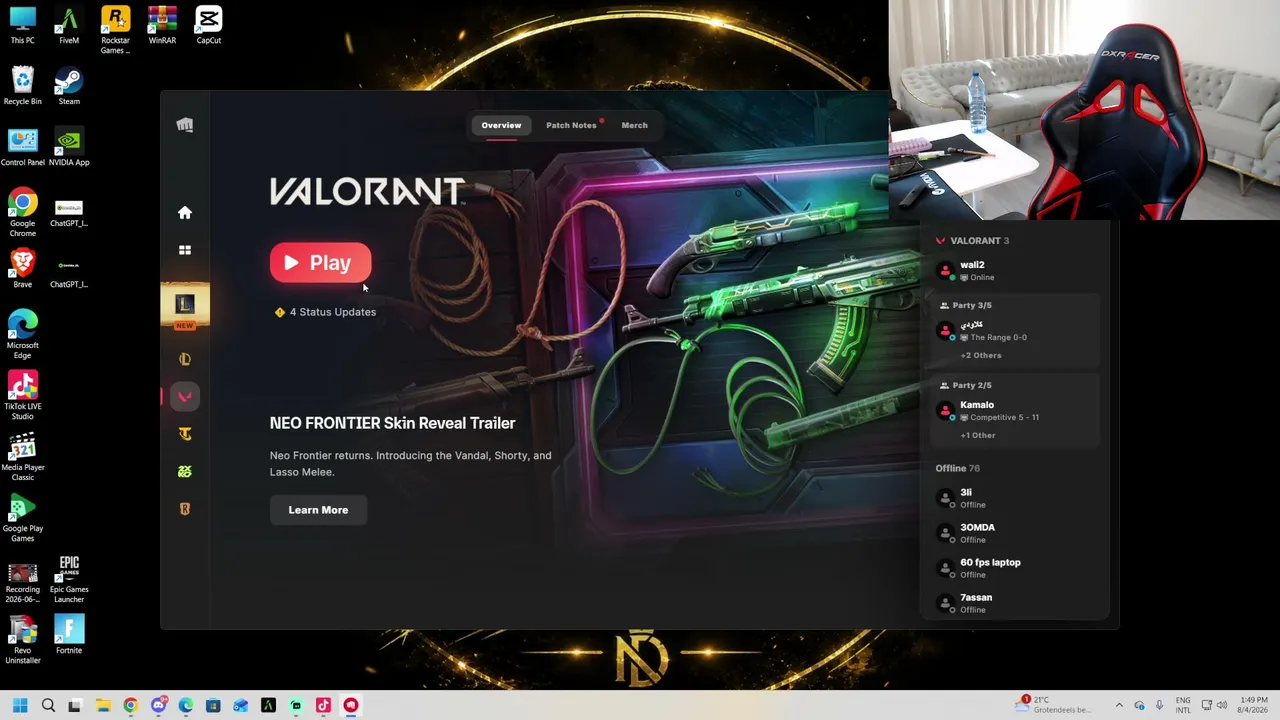The height and width of the screenshot is (720, 1280).
Task: Launch VALORANT with the Play button
Action: (320, 263)
